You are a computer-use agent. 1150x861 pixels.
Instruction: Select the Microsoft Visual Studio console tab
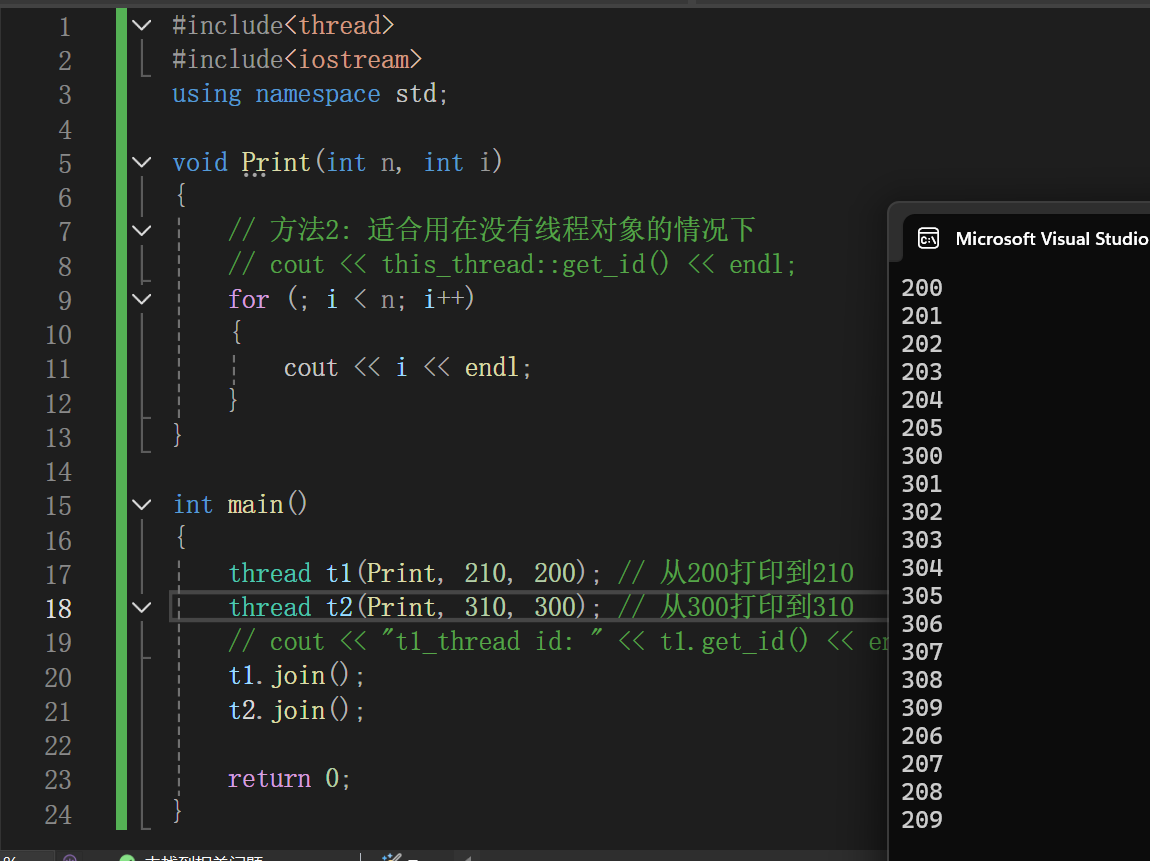point(1053,238)
